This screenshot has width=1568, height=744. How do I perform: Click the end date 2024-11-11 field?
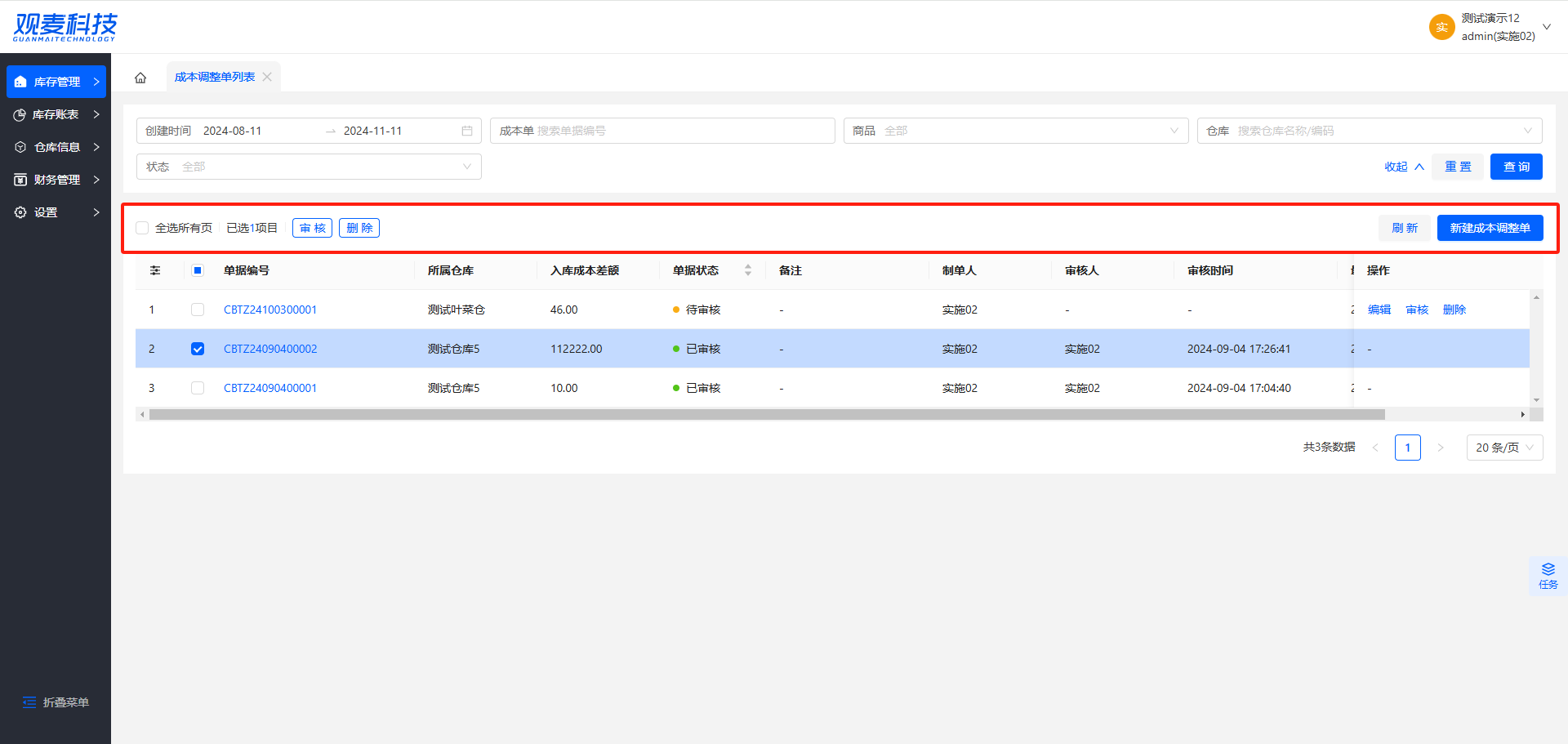point(373,131)
